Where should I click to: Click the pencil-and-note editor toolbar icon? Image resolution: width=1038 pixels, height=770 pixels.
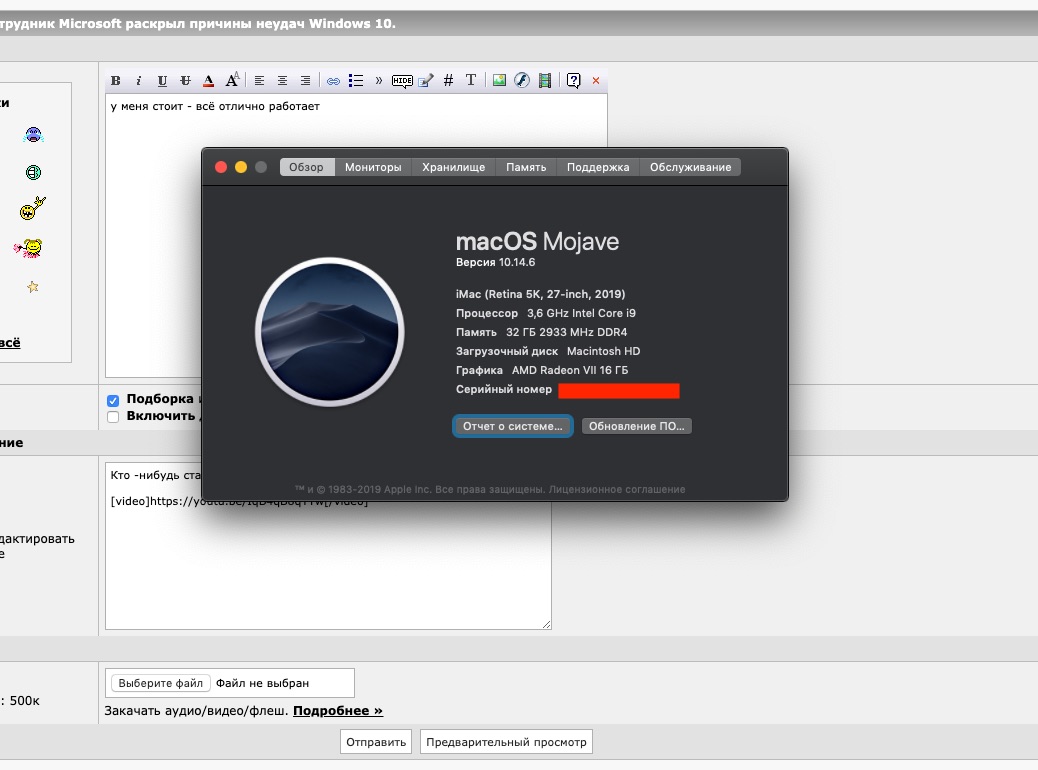click(426, 81)
